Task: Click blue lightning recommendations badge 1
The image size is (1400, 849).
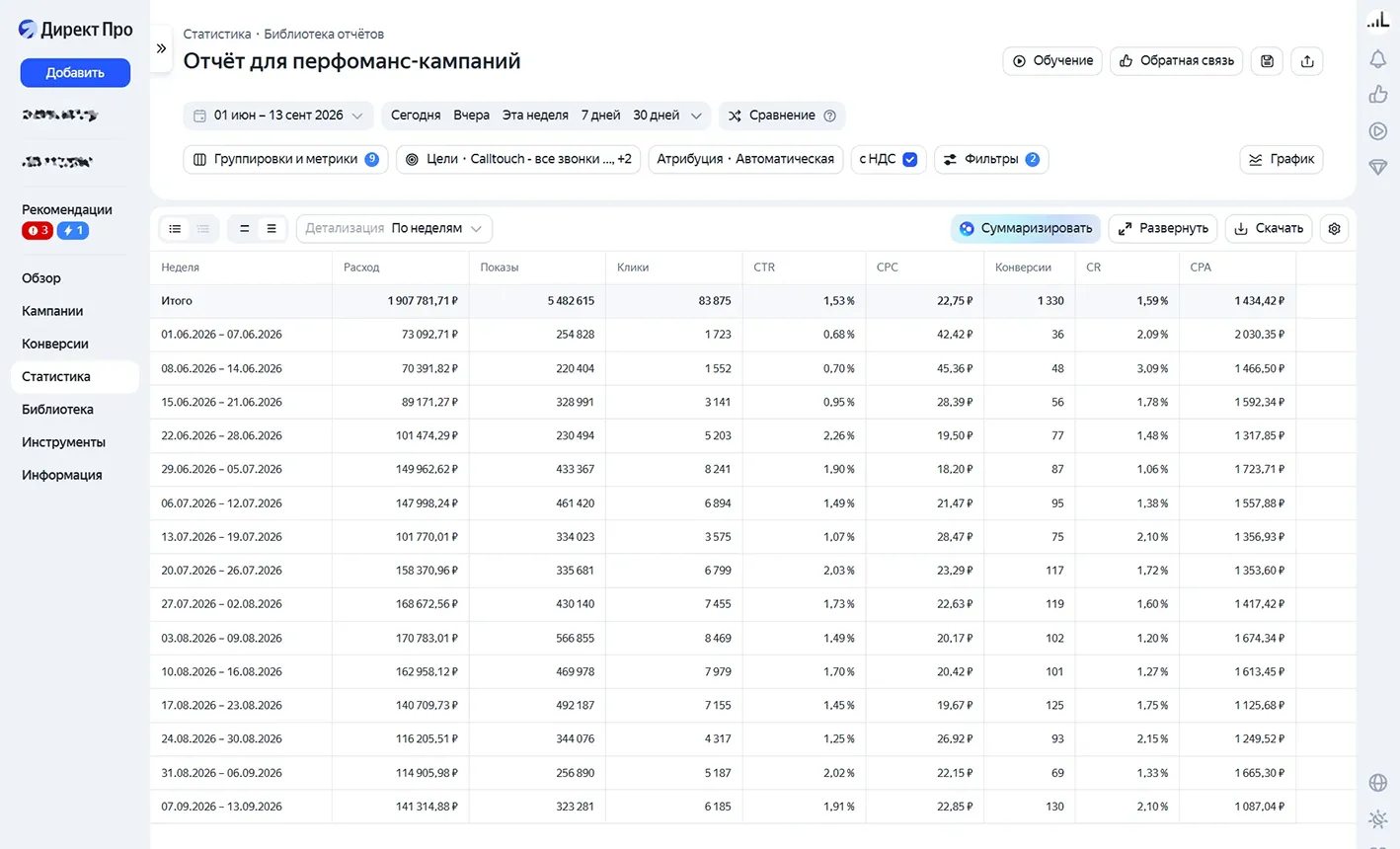Action: (73, 231)
